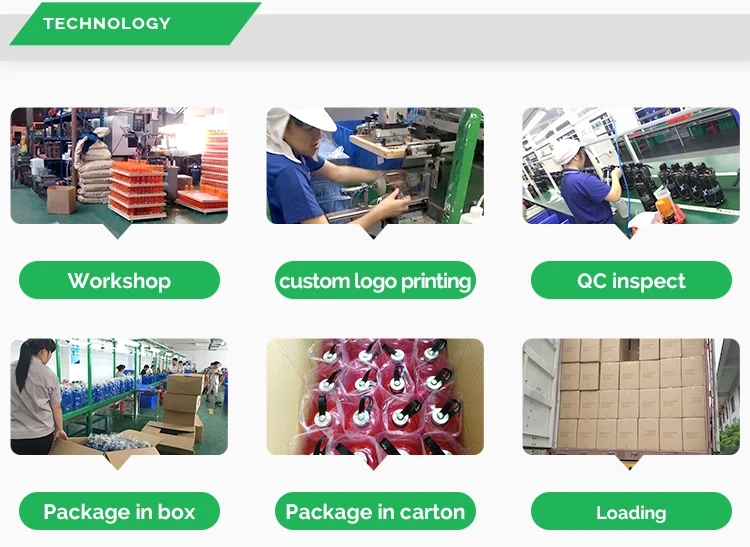Viewport: 750px width, 547px height.
Task: Click the Workshop green label
Action: point(119,280)
